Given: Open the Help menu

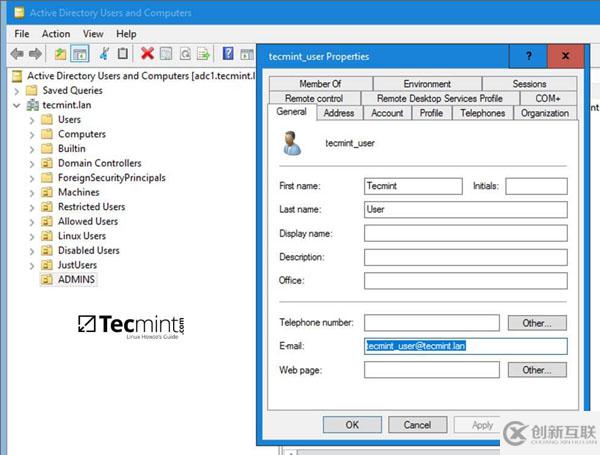Looking at the screenshot, I should (126, 34).
